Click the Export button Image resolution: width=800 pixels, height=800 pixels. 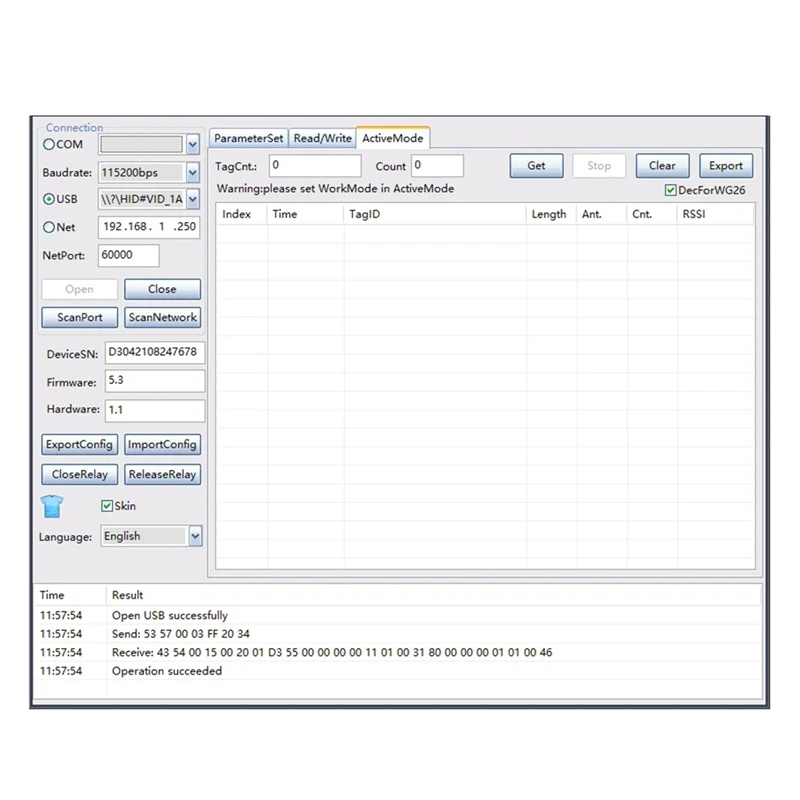(726, 166)
